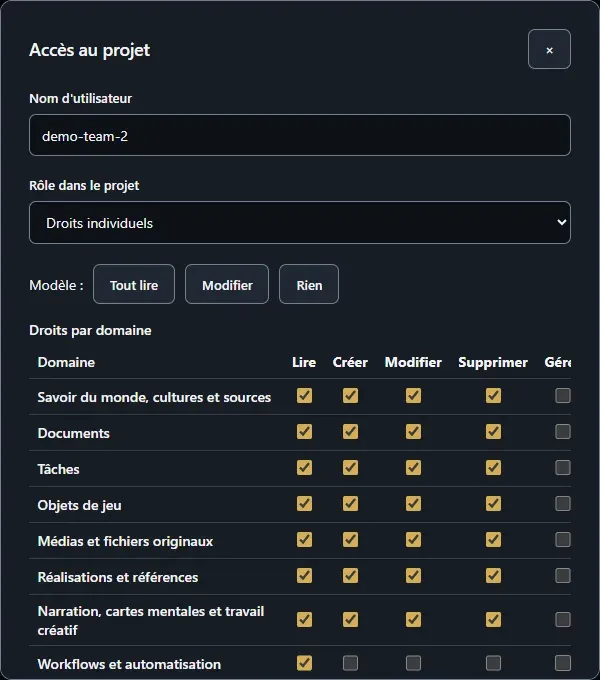Uncheck Supprimer for Narration, cartes mentales row
This screenshot has height=680, width=600.
(x=493, y=619)
